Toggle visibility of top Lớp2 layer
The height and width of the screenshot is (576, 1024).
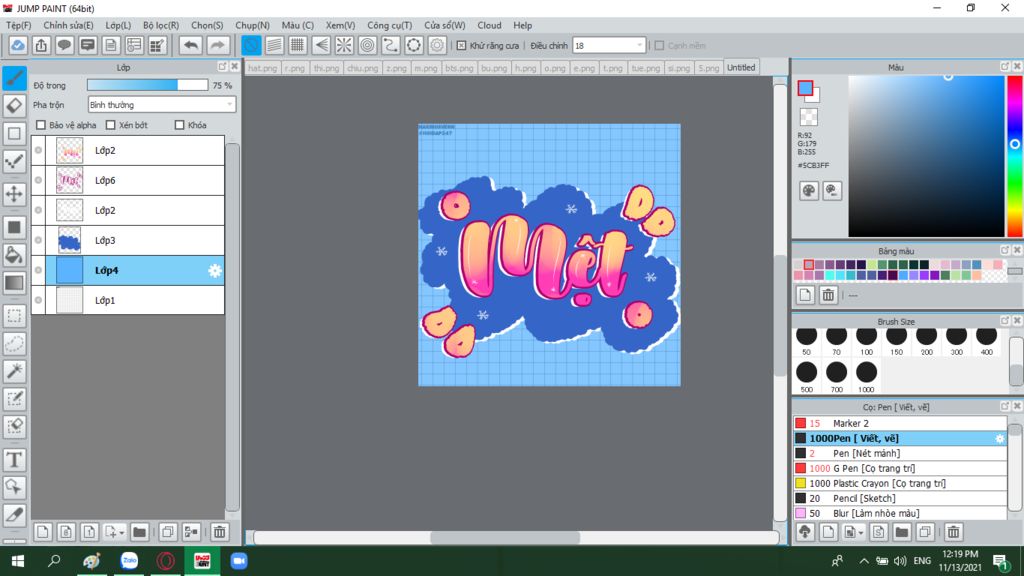pos(39,150)
